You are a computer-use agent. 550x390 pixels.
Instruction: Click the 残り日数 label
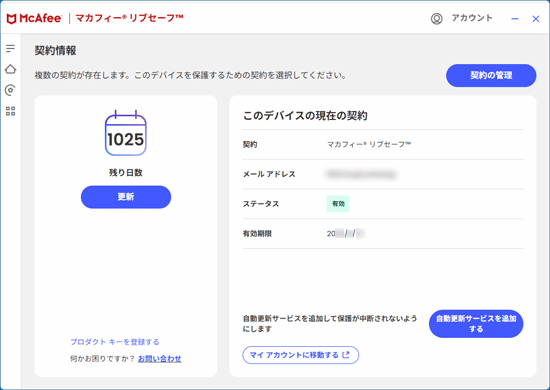126,173
